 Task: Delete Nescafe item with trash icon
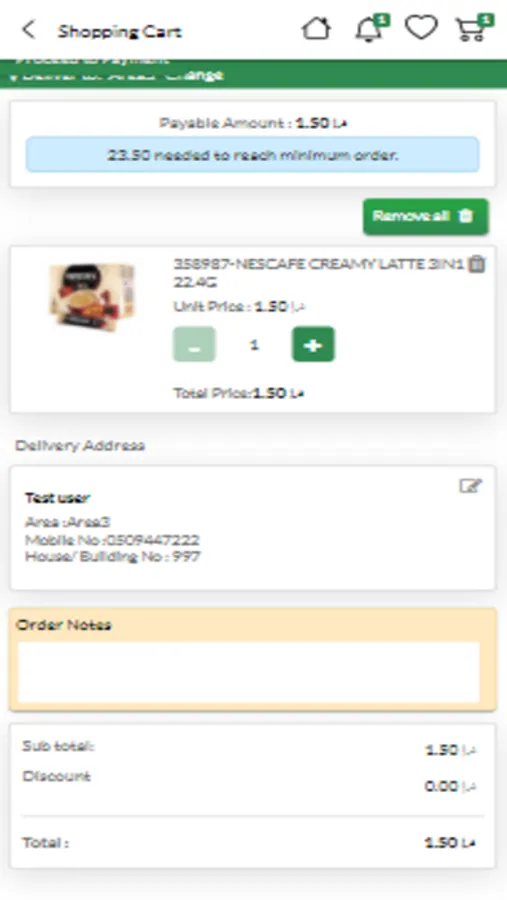[477, 265]
